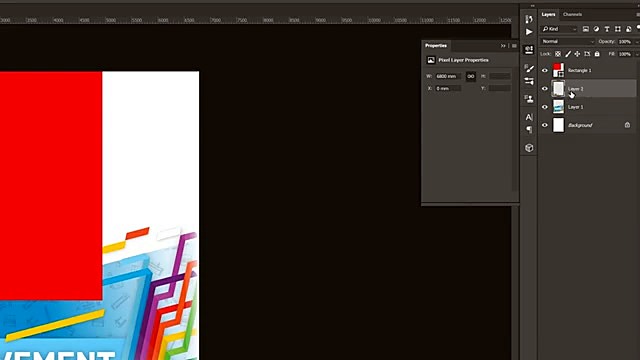Screen dimensions: 640x360
Task: Lock image pixels brush icon
Action: click(x=568, y=54)
